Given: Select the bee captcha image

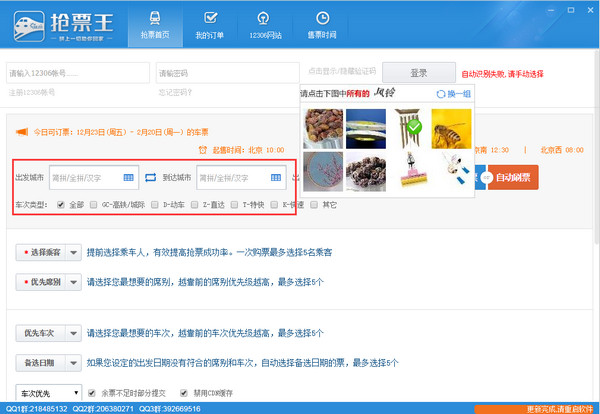Looking at the screenshot, I should [x=451, y=126].
